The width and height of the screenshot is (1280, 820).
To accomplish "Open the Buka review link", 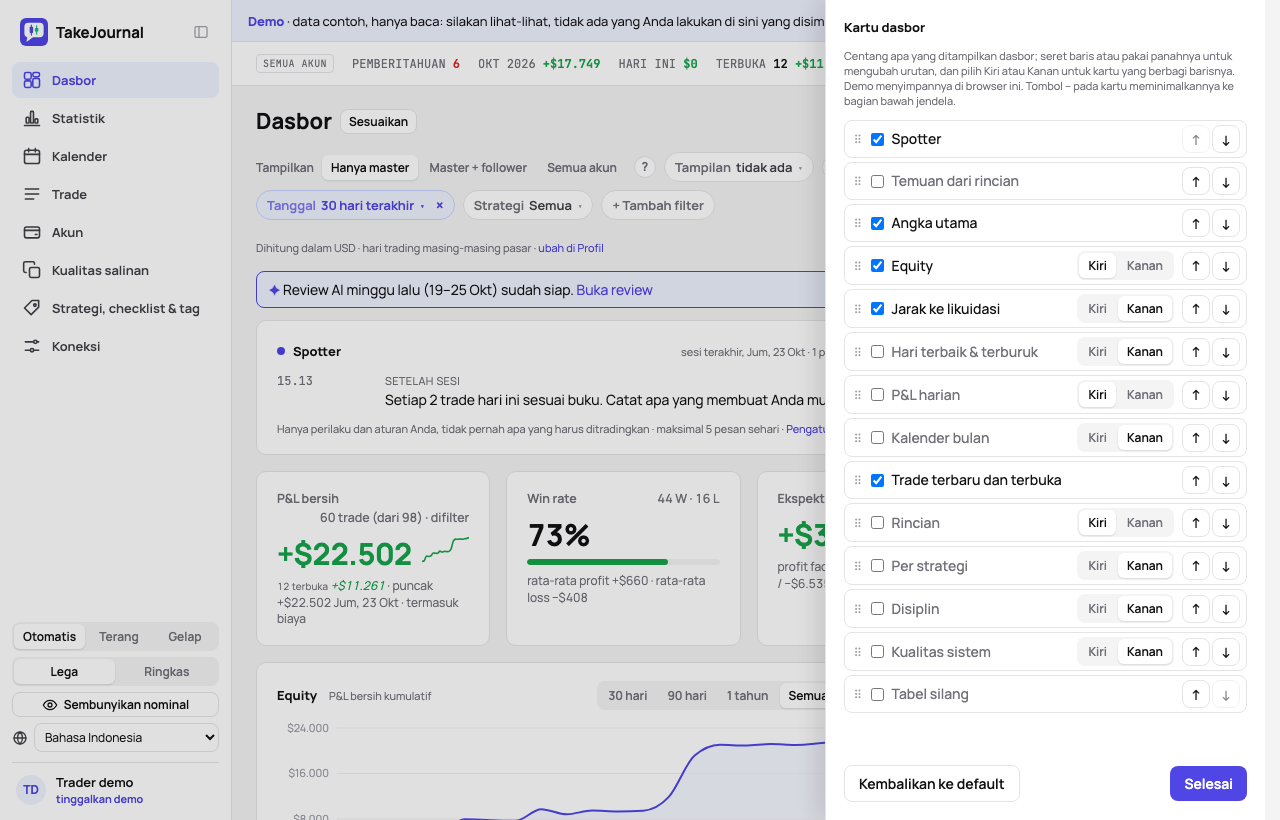I will click(x=614, y=290).
